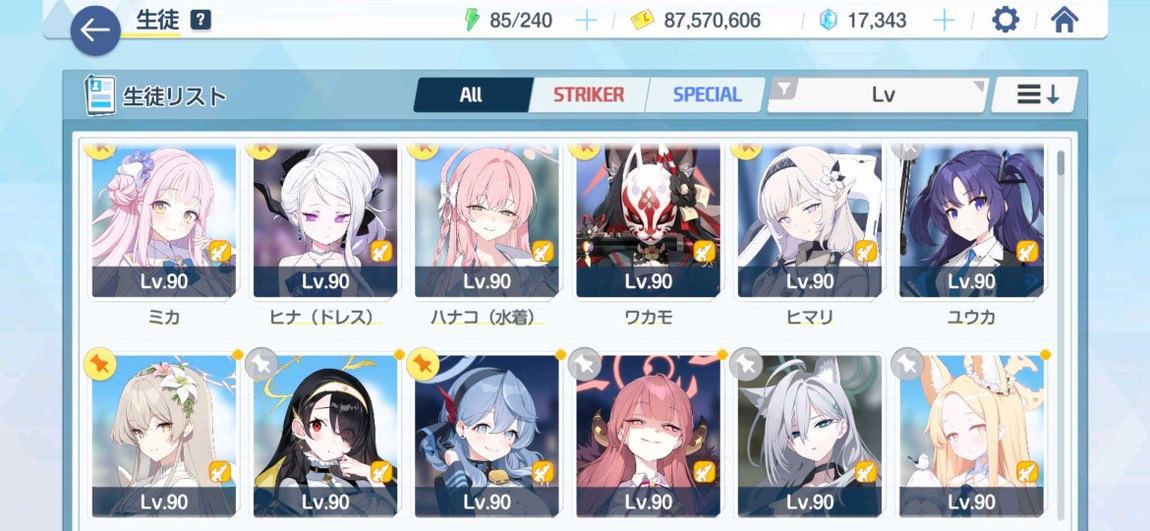Switch to the SPECIAL tab
1150x531 pixels.
point(706,95)
